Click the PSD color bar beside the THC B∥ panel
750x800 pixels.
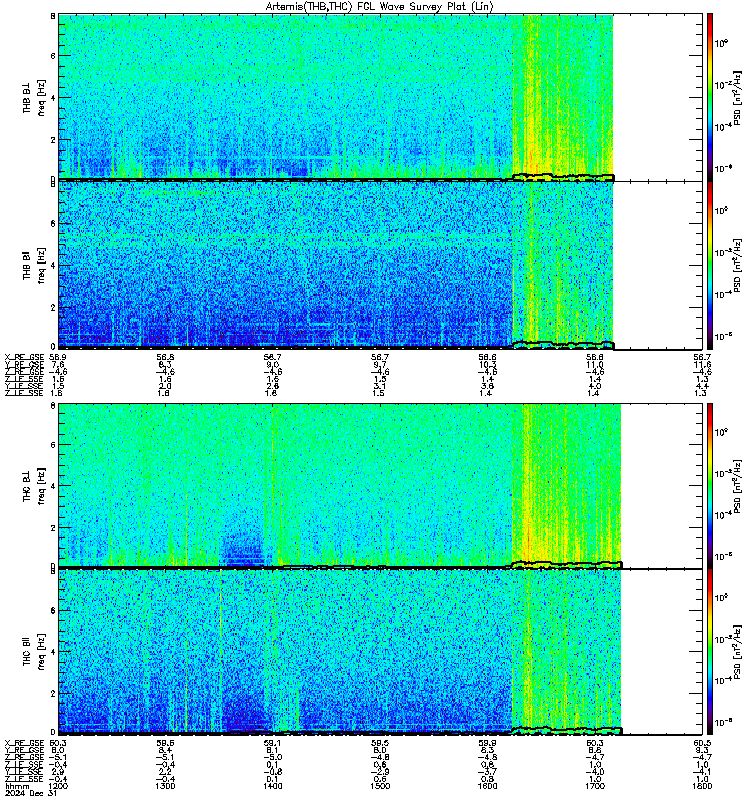pyautogui.click(x=710, y=652)
